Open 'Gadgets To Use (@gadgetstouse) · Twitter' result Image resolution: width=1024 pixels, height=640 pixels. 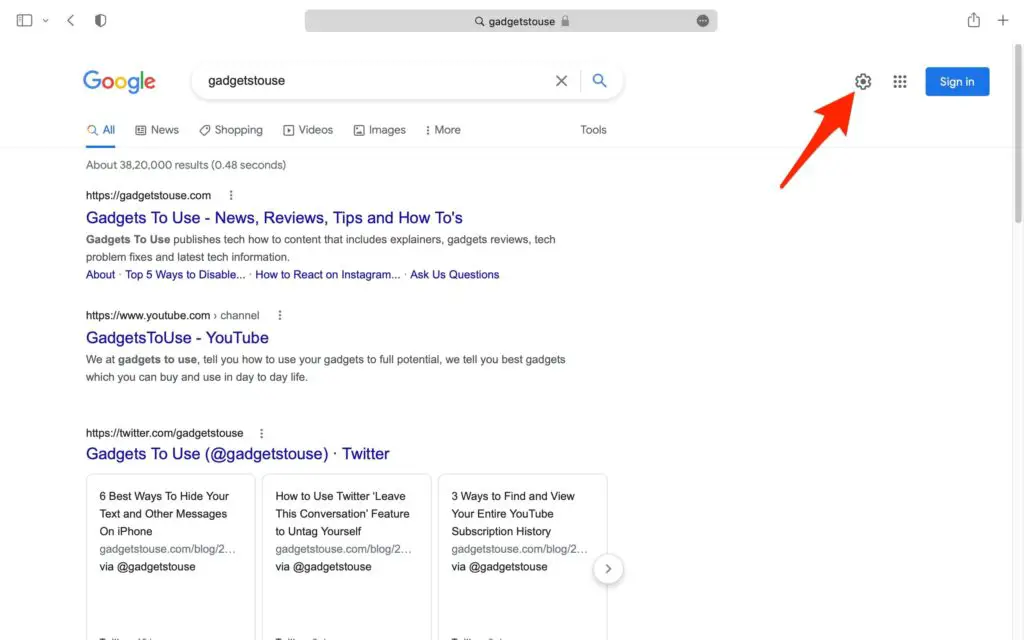[x=238, y=454]
